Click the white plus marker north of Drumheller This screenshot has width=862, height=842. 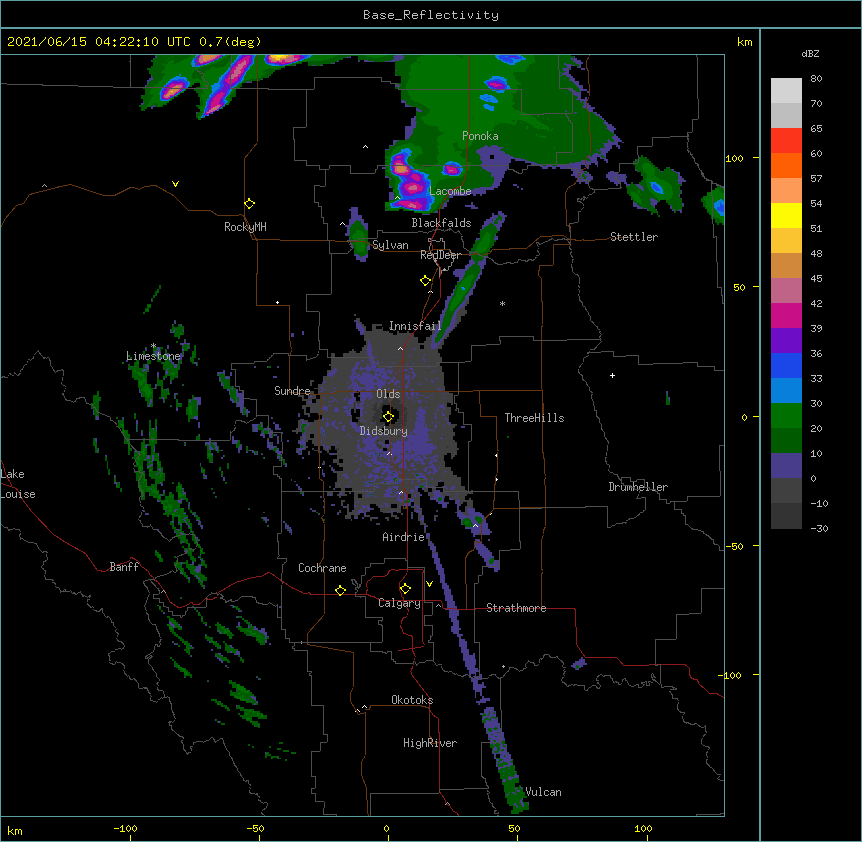pyautogui.click(x=612, y=375)
